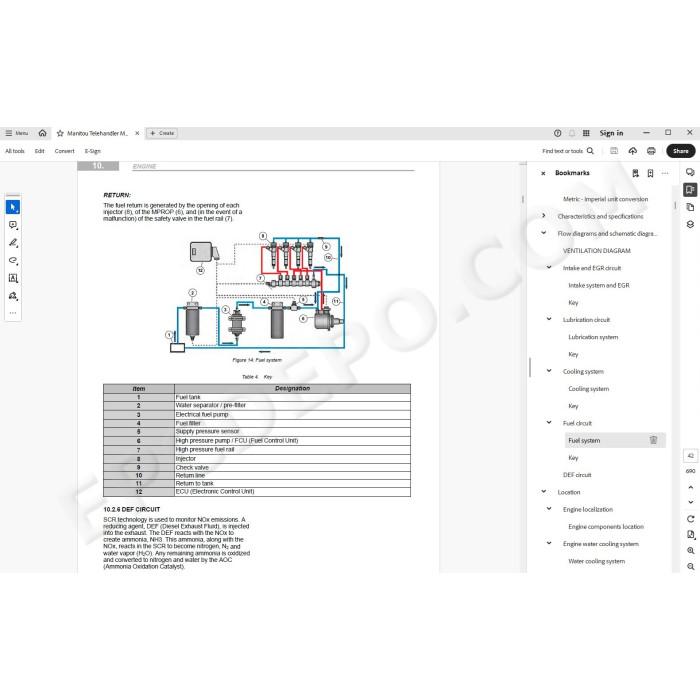The width and height of the screenshot is (700, 700).
Task: Select the arrow selection tool
Action: [x=13, y=207]
